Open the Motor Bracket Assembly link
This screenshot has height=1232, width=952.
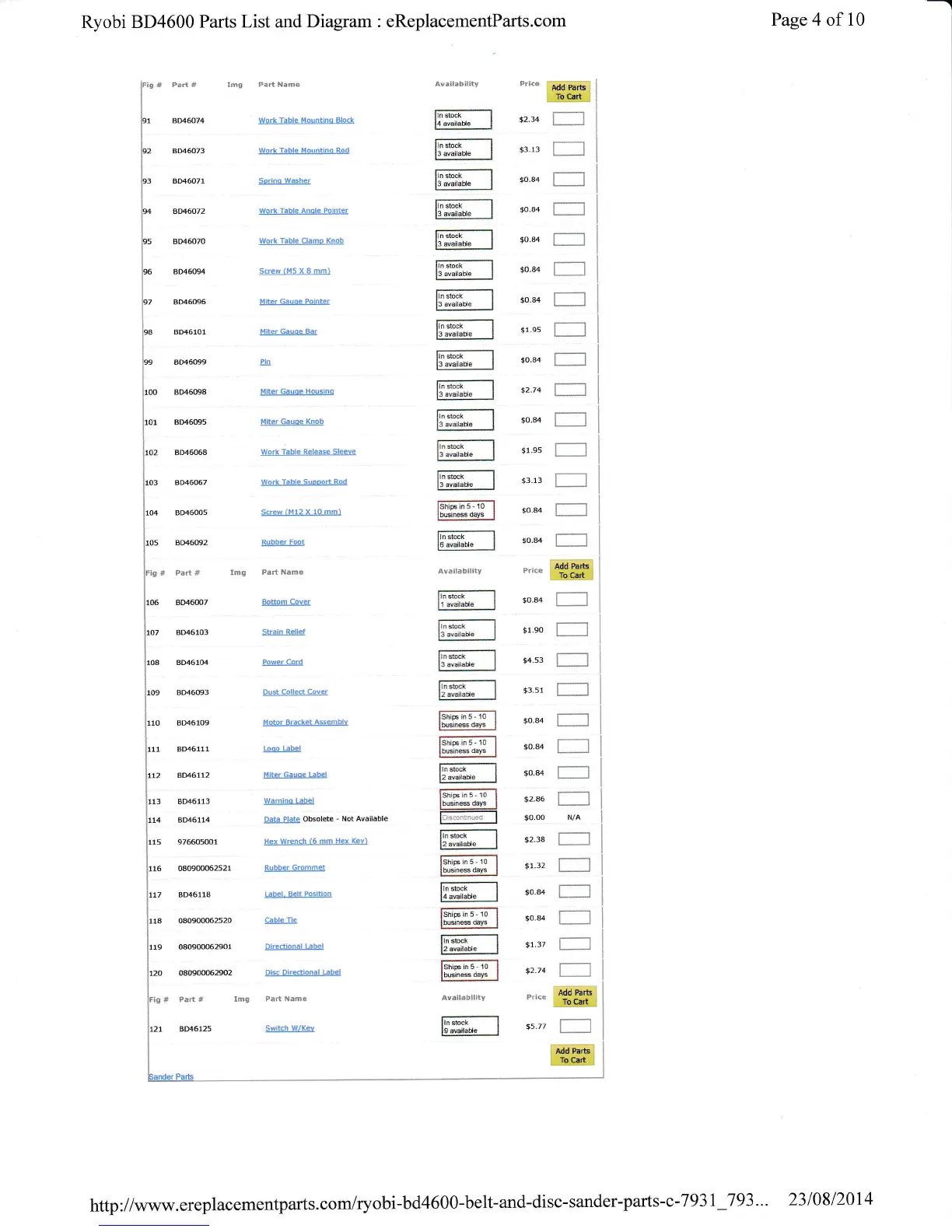tap(305, 723)
